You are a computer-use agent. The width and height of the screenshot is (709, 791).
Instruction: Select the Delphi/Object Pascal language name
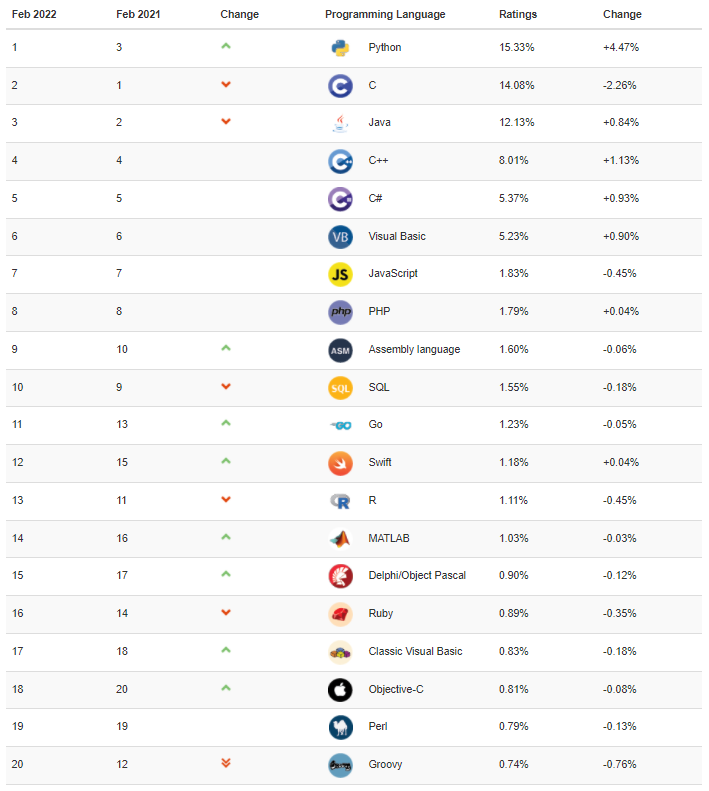(x=417, y=576)
